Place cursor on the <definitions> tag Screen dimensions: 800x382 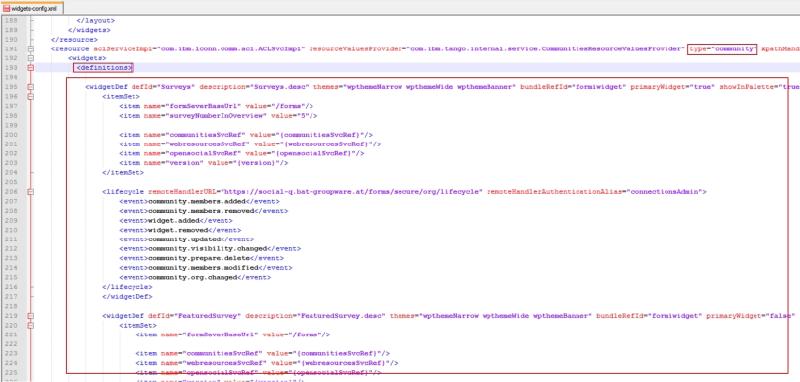103,67
